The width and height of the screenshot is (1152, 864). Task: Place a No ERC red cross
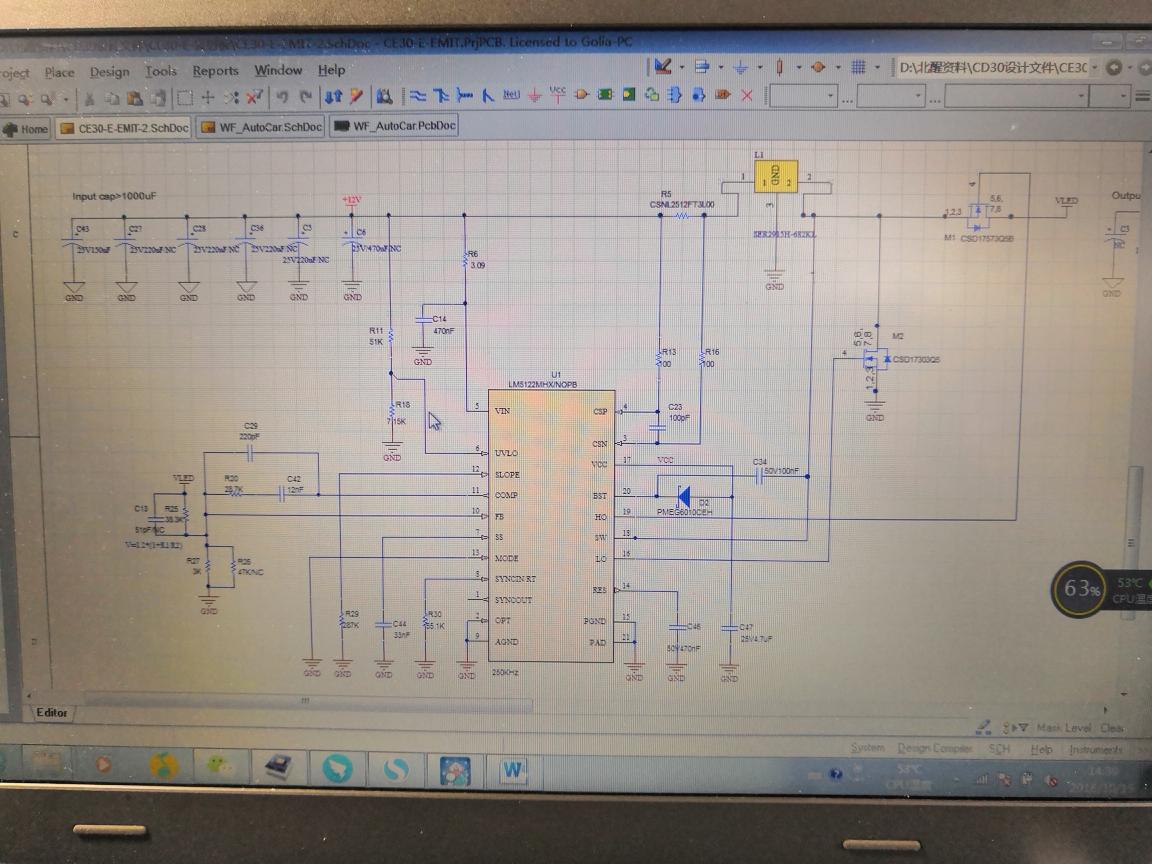pos(747,96)
